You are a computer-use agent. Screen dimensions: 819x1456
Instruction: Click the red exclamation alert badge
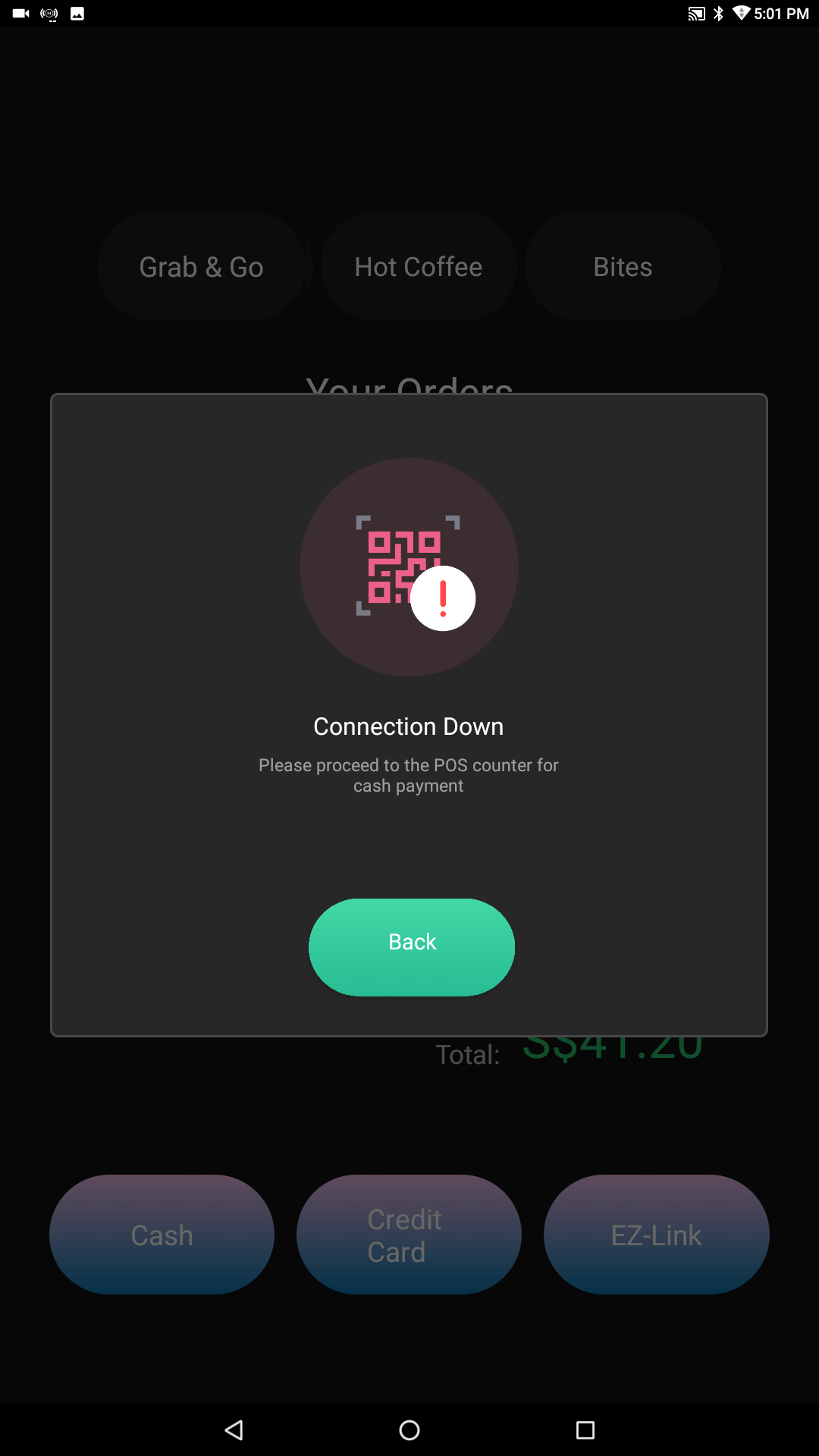[443, 598]
